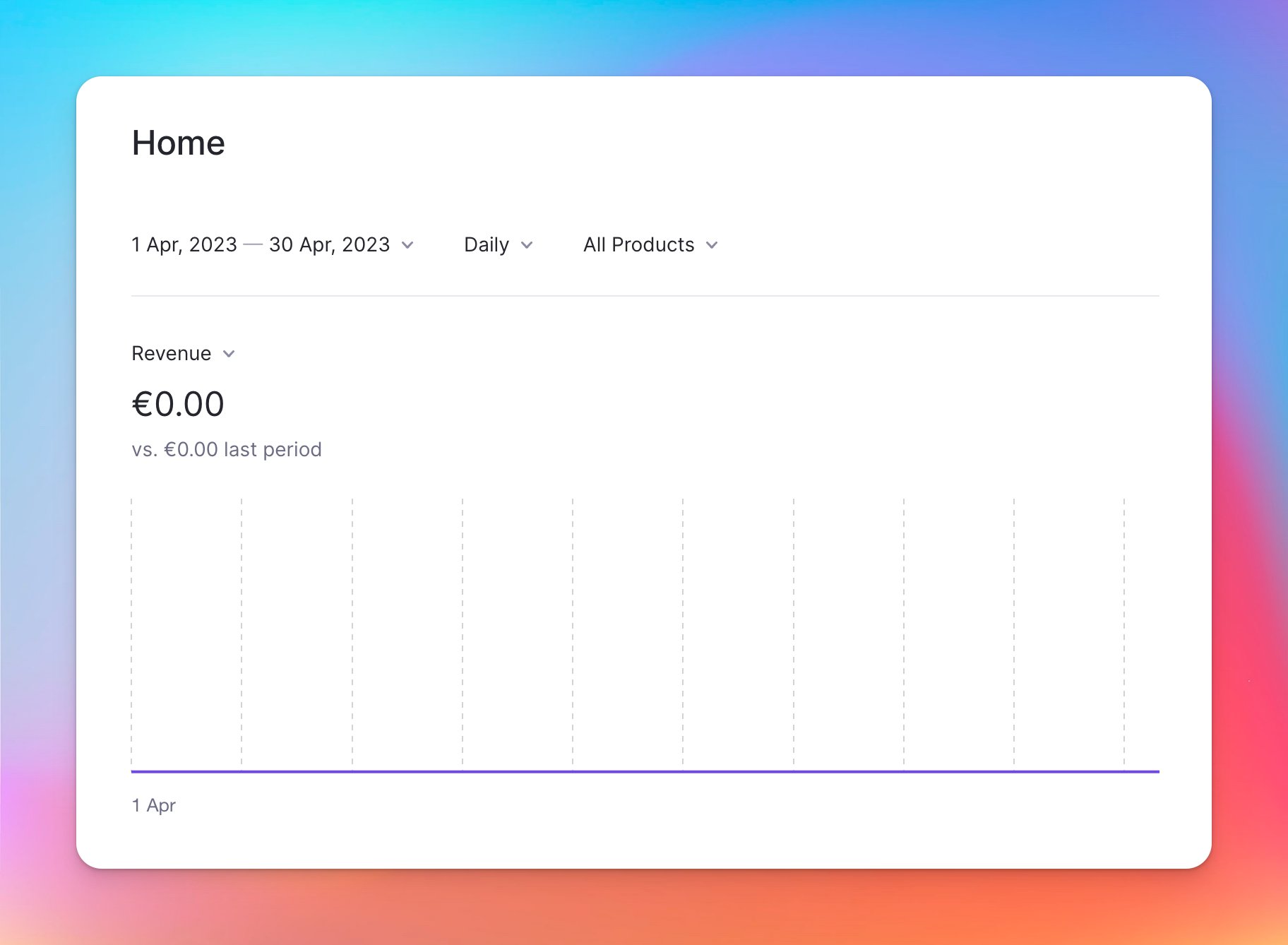This screenshot has width=1288, height=945.
Task: Click the horizontal divider below the filters
Action: point(644,296)
